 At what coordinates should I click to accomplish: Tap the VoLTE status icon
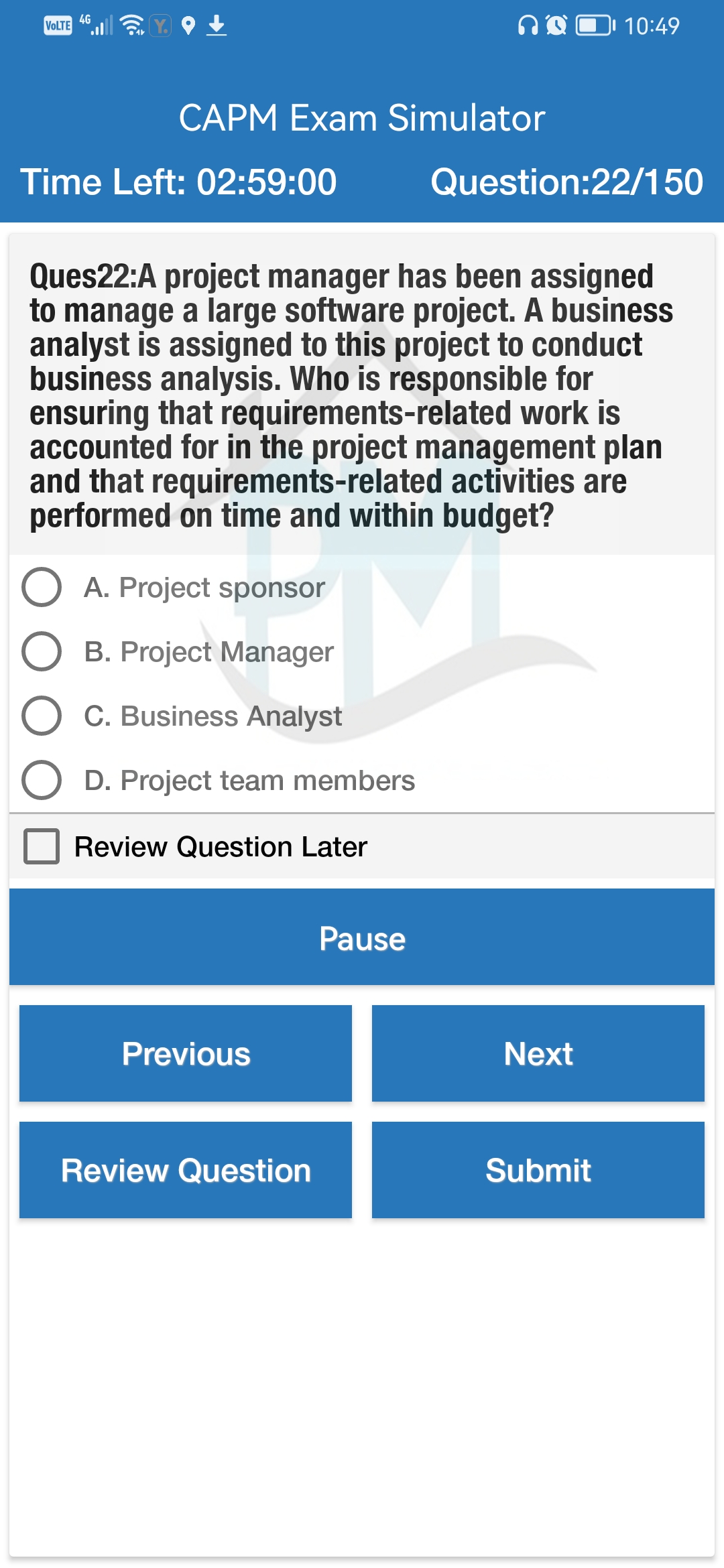click(x=58, y=26)
